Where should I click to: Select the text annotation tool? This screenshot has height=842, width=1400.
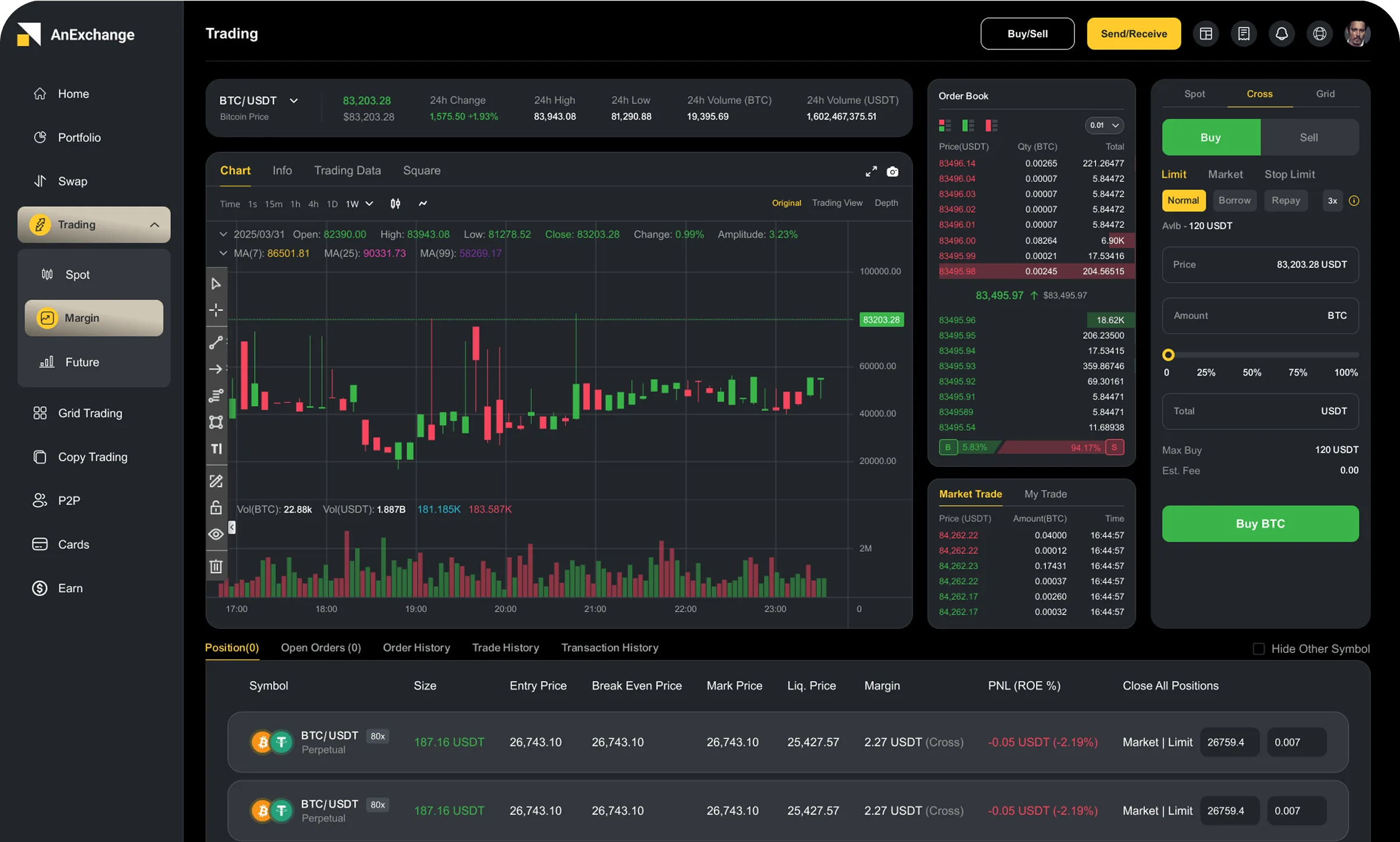pos(216,448)
